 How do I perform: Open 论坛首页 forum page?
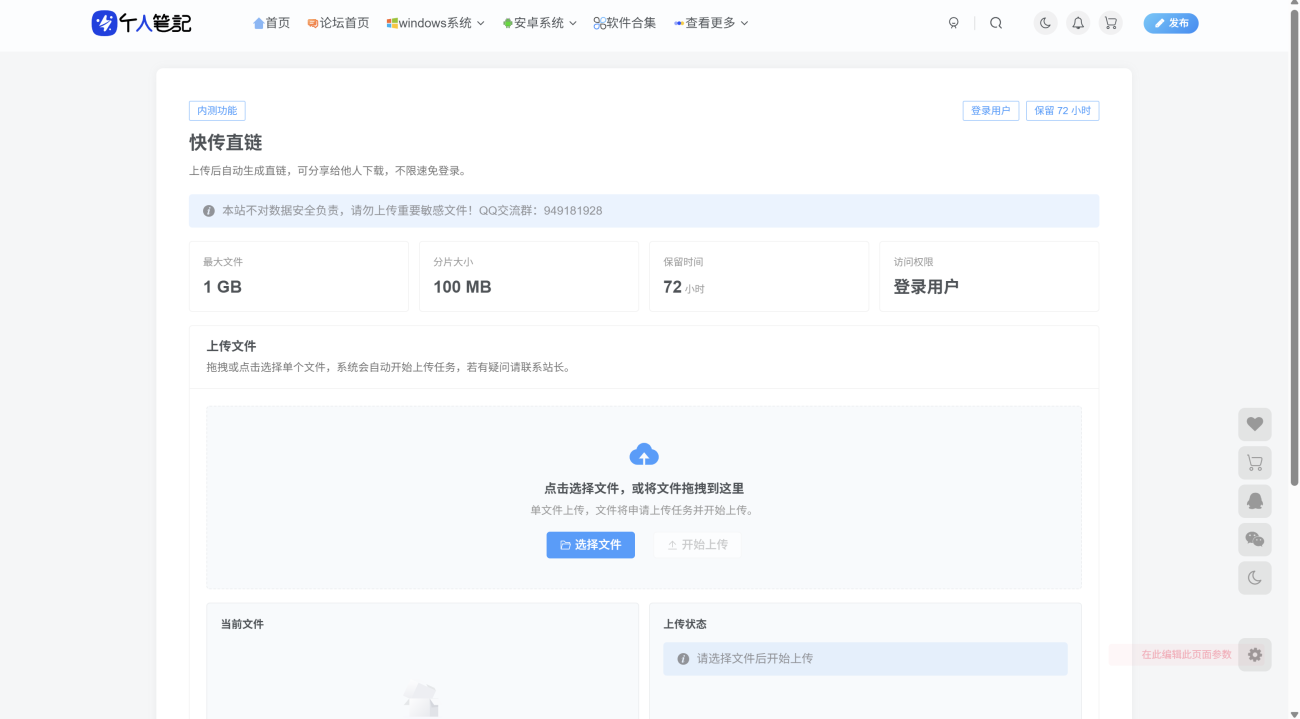tap(338, 23)
